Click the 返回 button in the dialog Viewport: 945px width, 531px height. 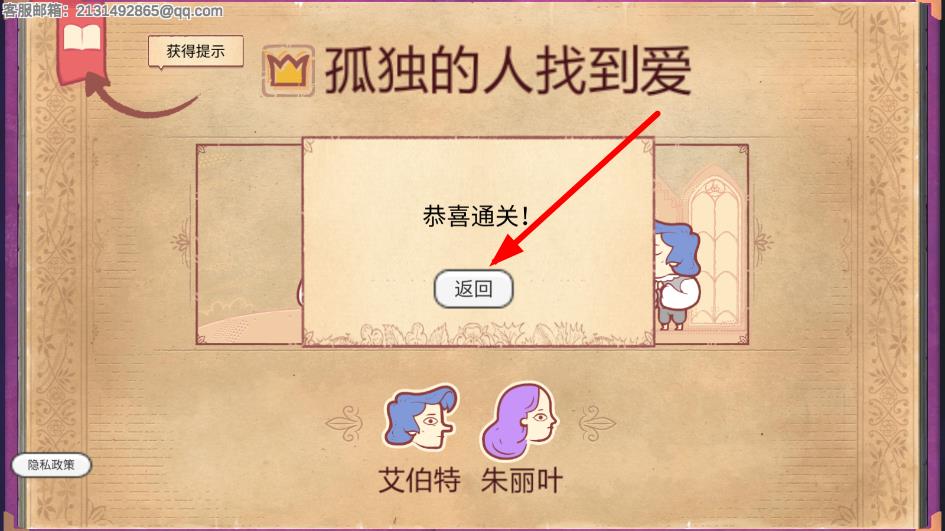coord(474,289)
